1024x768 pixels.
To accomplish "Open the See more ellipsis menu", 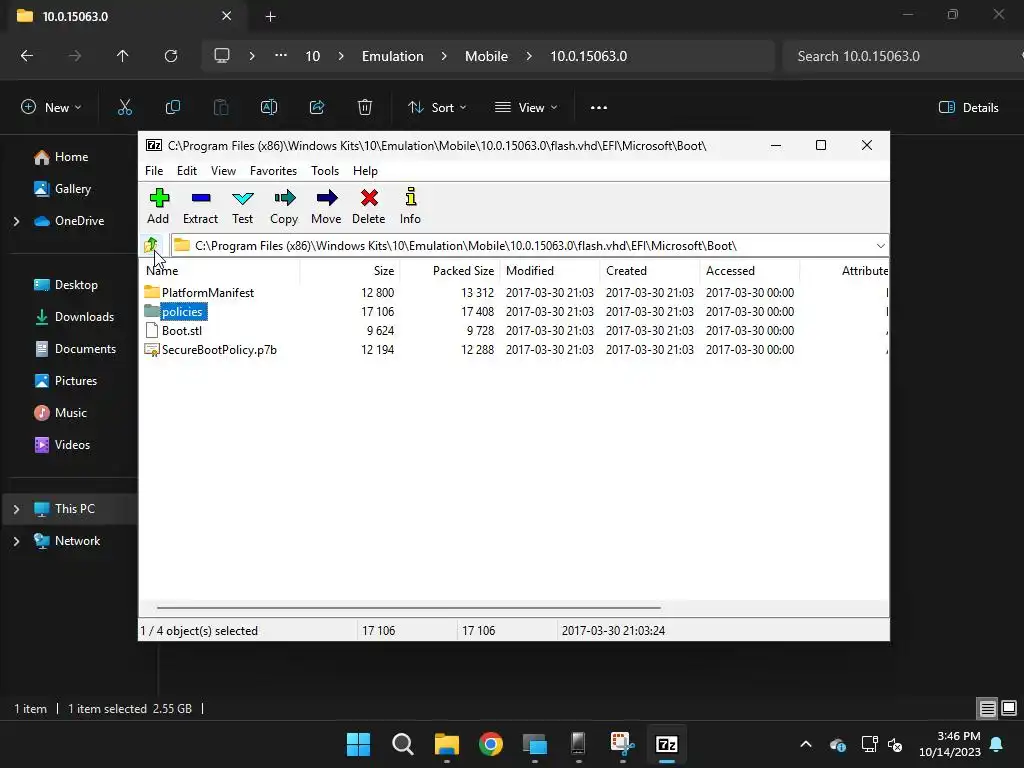I will pyautogui.click(x=599, y=107).
